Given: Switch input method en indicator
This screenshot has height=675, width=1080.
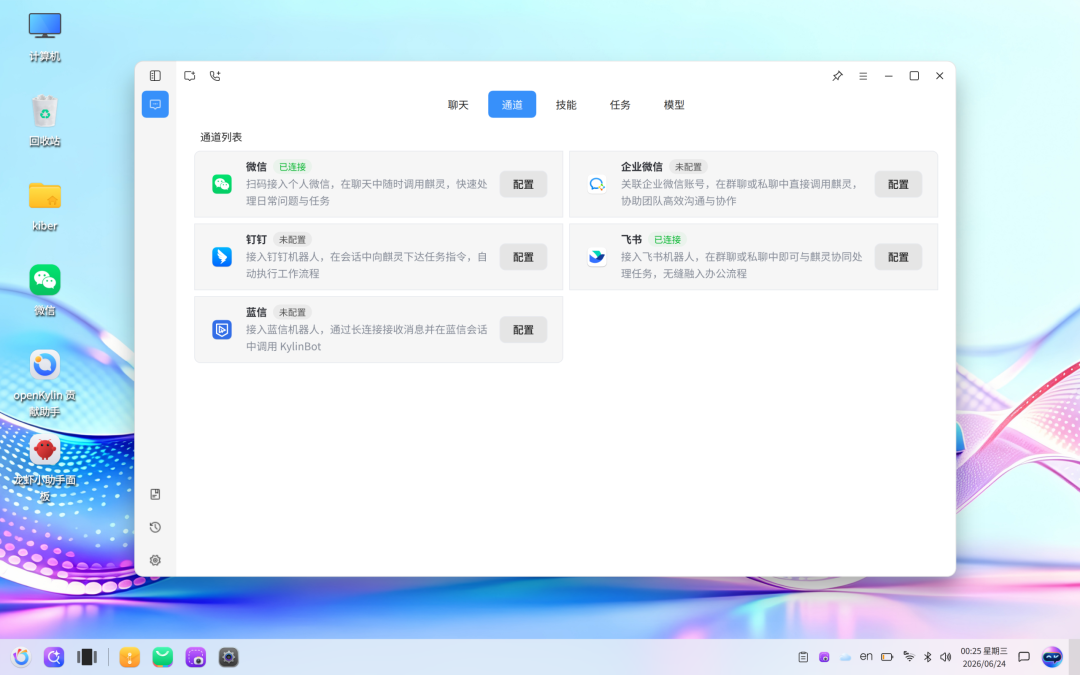Looking at the screenshot, I should tap(866, 656).
